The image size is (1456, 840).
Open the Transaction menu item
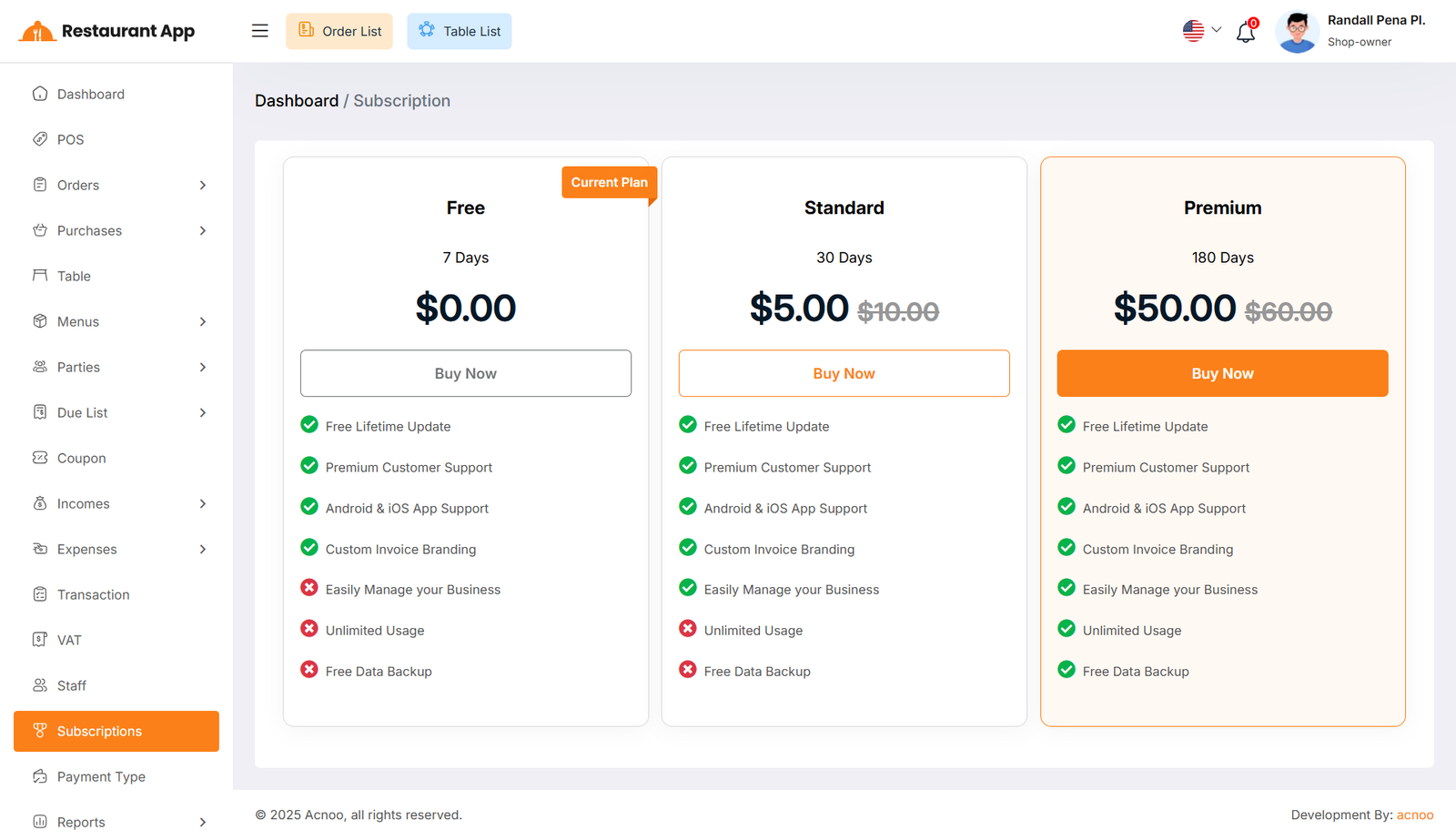coord(93,595)
